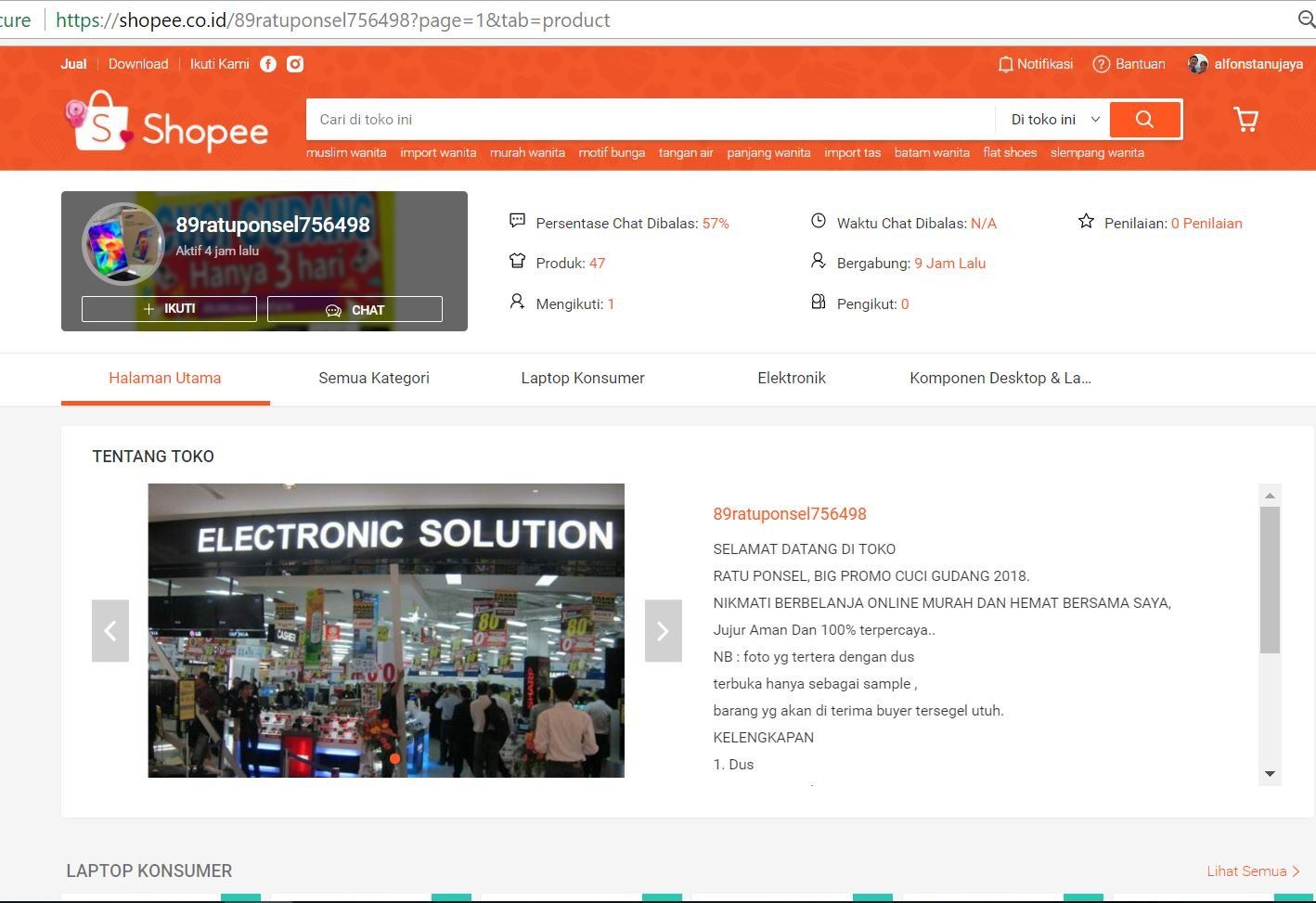Click the Bantuan question mark icon
Image resolution: width=1316 pixels, height=903 pixels.
[1102, 64]
